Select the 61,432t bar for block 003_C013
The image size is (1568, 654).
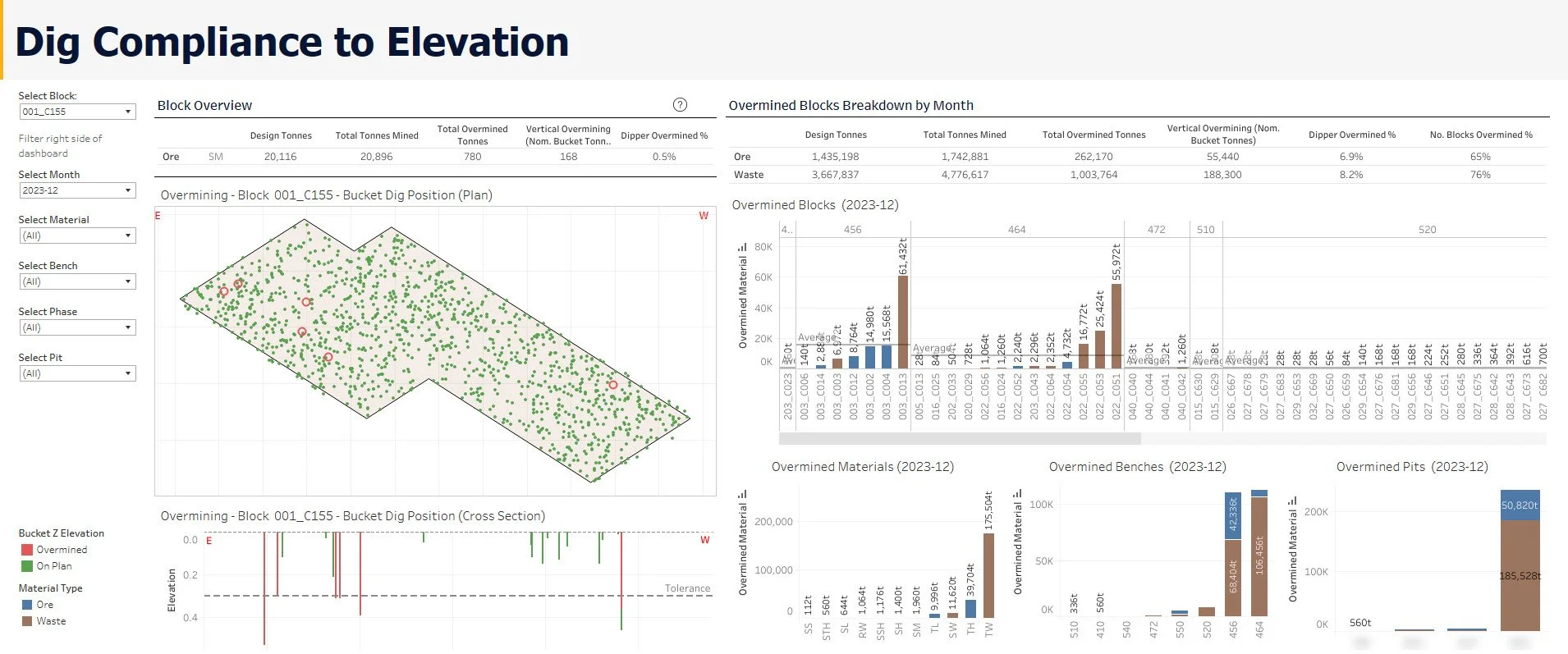click(903, 322)
